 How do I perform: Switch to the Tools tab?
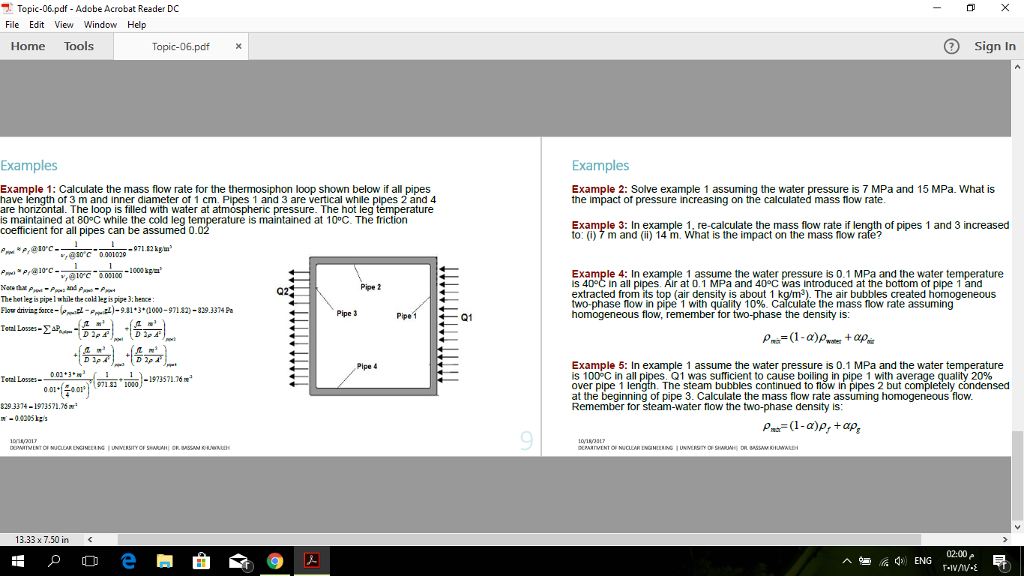[79, 46]
